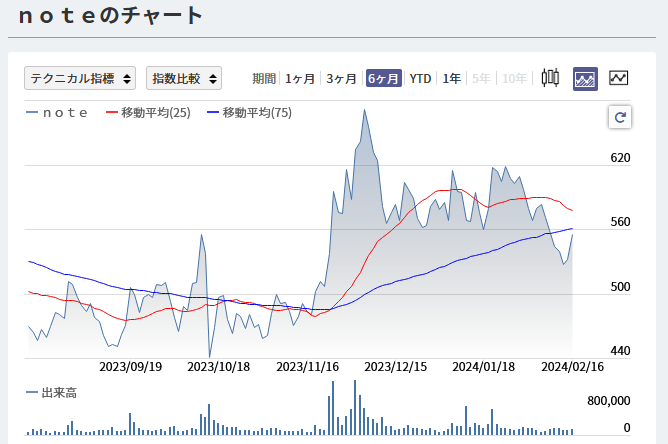Select the 1ヶ月 period
668x444 pixels.
tap(300, 79)
